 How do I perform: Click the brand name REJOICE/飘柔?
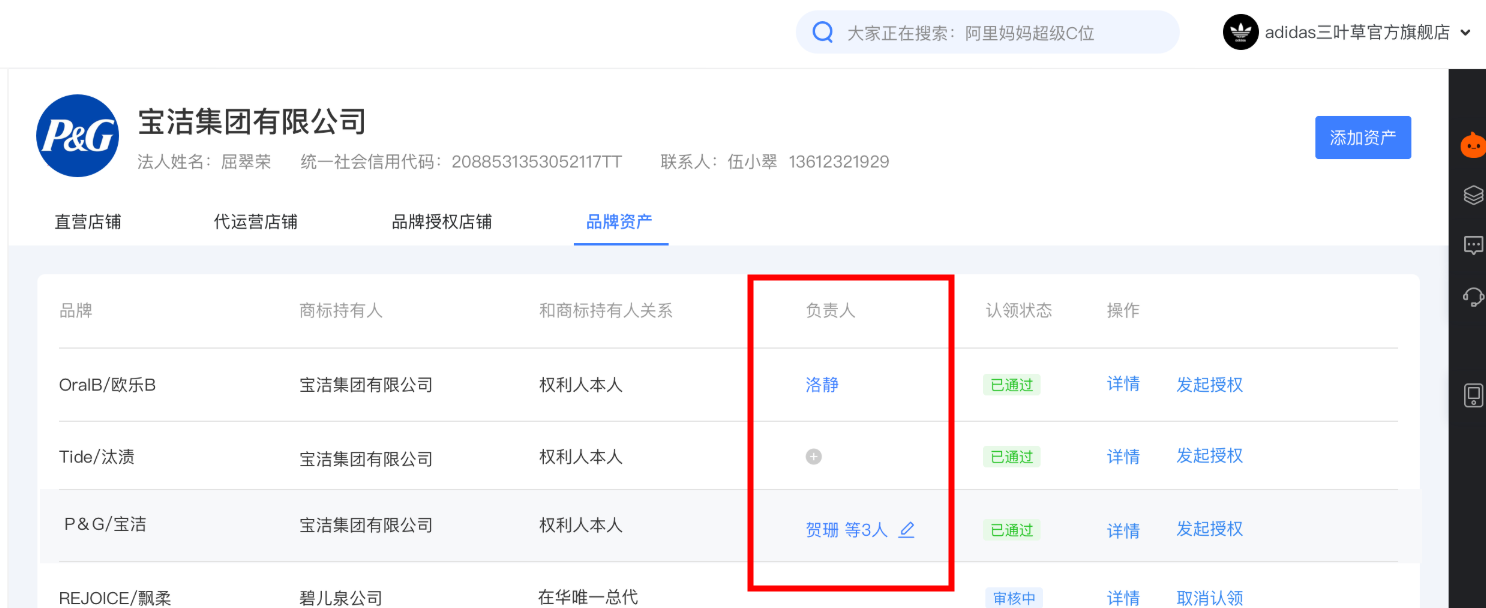click(x=115, y=598)
